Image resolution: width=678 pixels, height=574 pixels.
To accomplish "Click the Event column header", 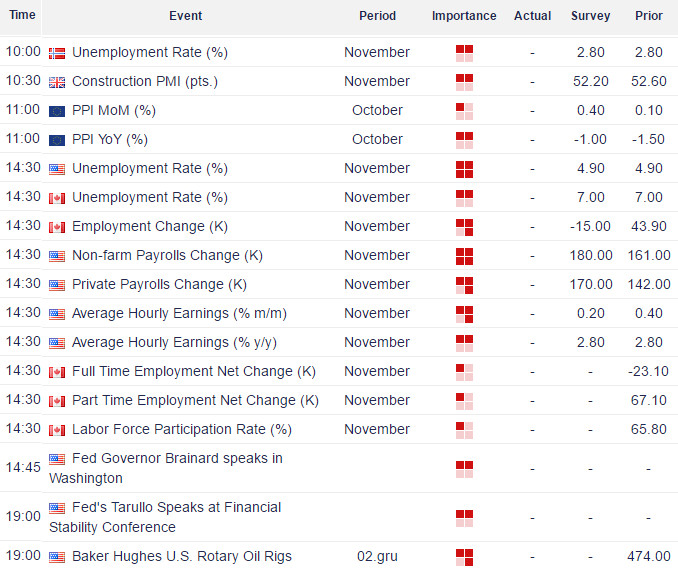I will pyautogui.click(x=185, y=16).
